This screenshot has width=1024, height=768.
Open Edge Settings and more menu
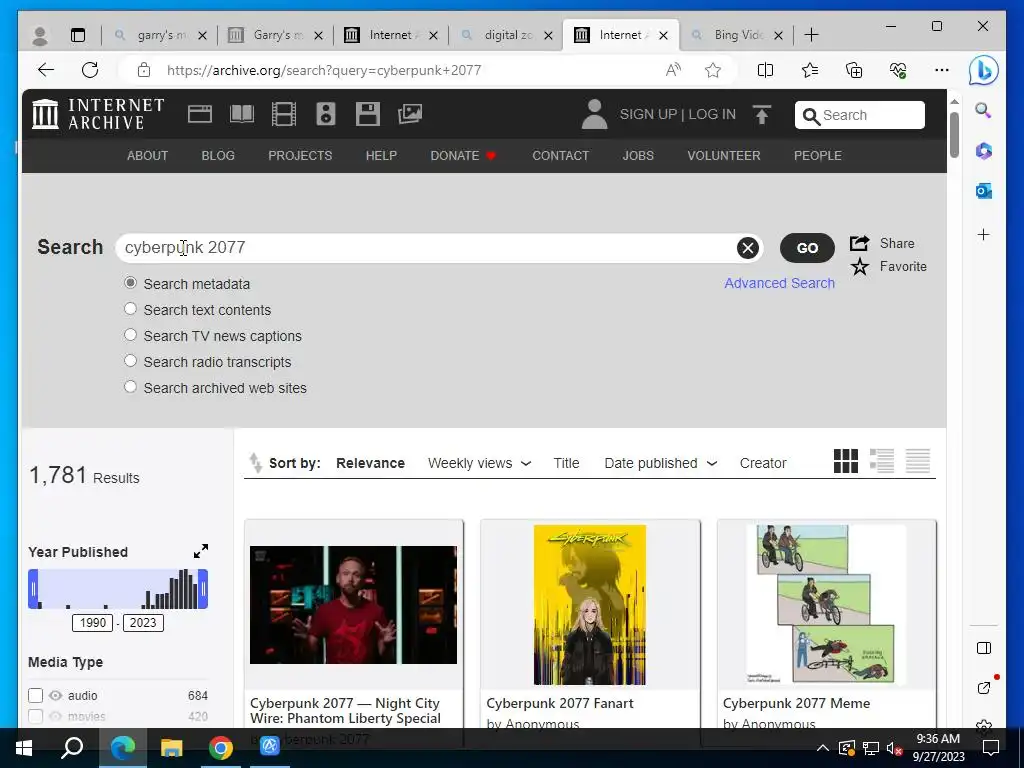[x=942, y=70]
